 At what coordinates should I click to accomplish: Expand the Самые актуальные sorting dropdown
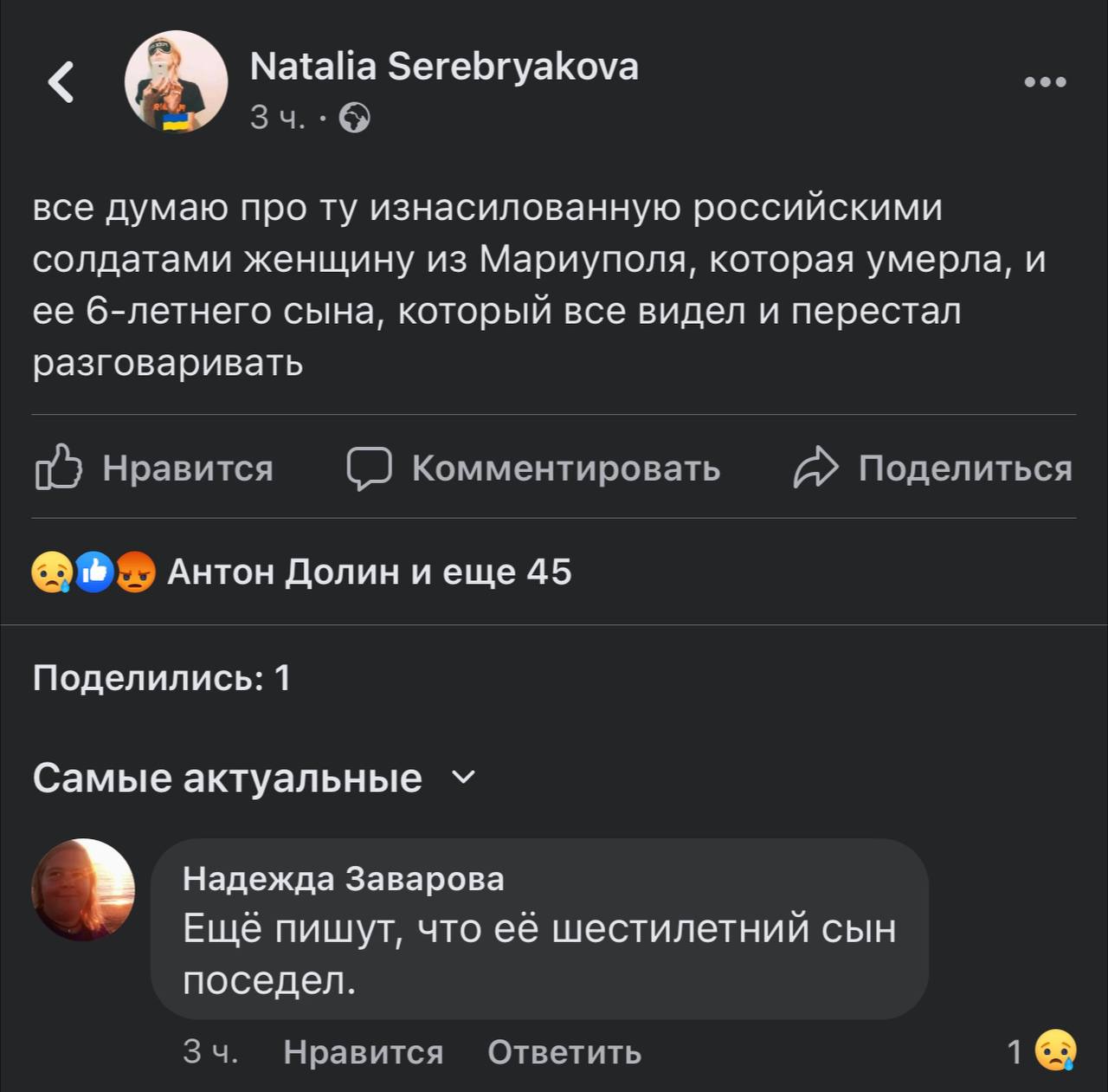coord(228,778)
